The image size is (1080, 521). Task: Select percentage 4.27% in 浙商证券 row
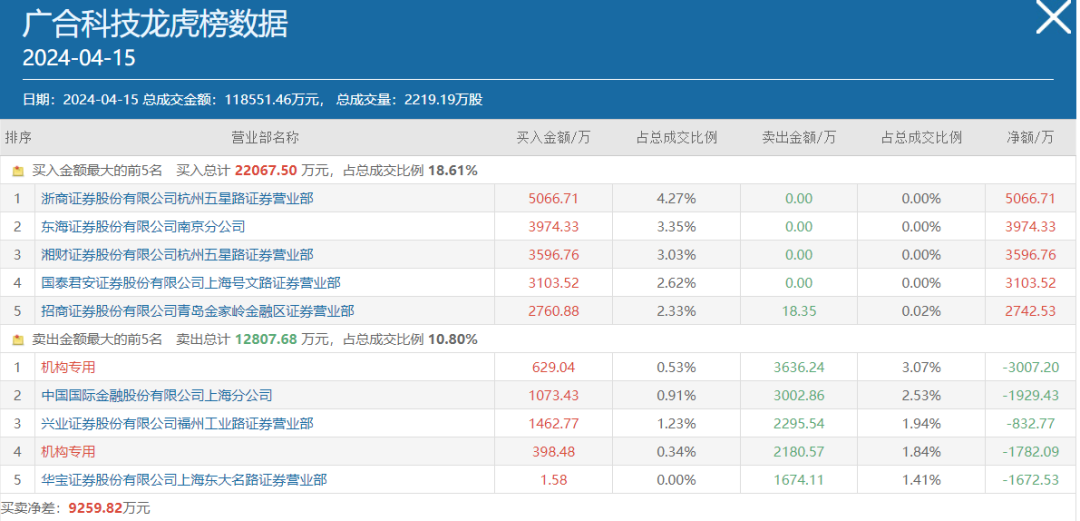click(676, 198)
